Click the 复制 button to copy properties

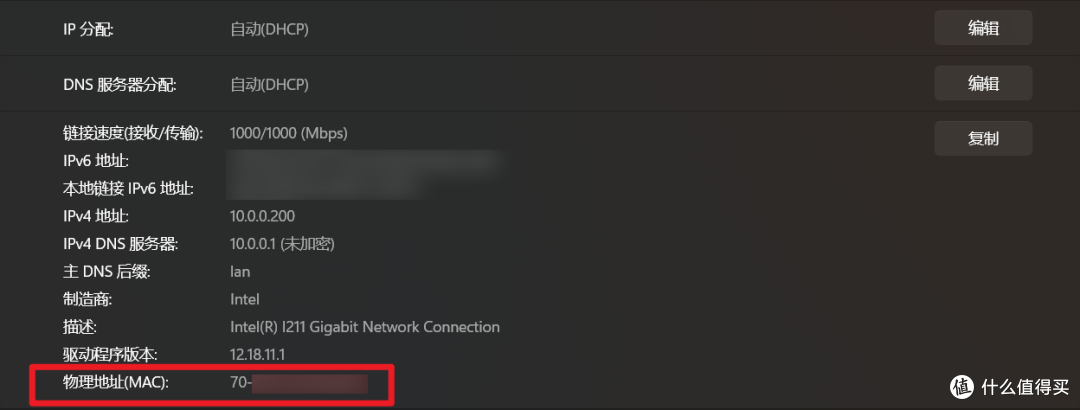pos(983,139)
